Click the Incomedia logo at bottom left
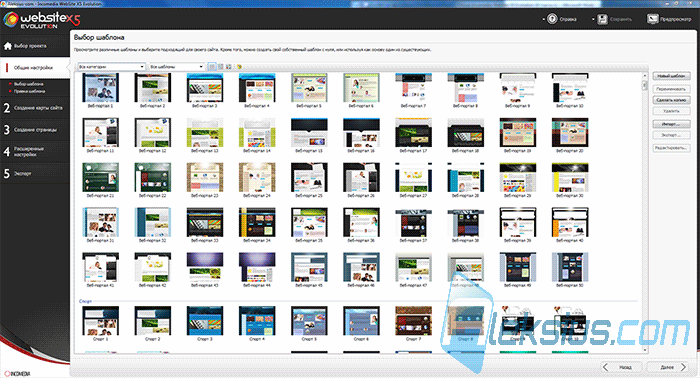 [17, 373]
